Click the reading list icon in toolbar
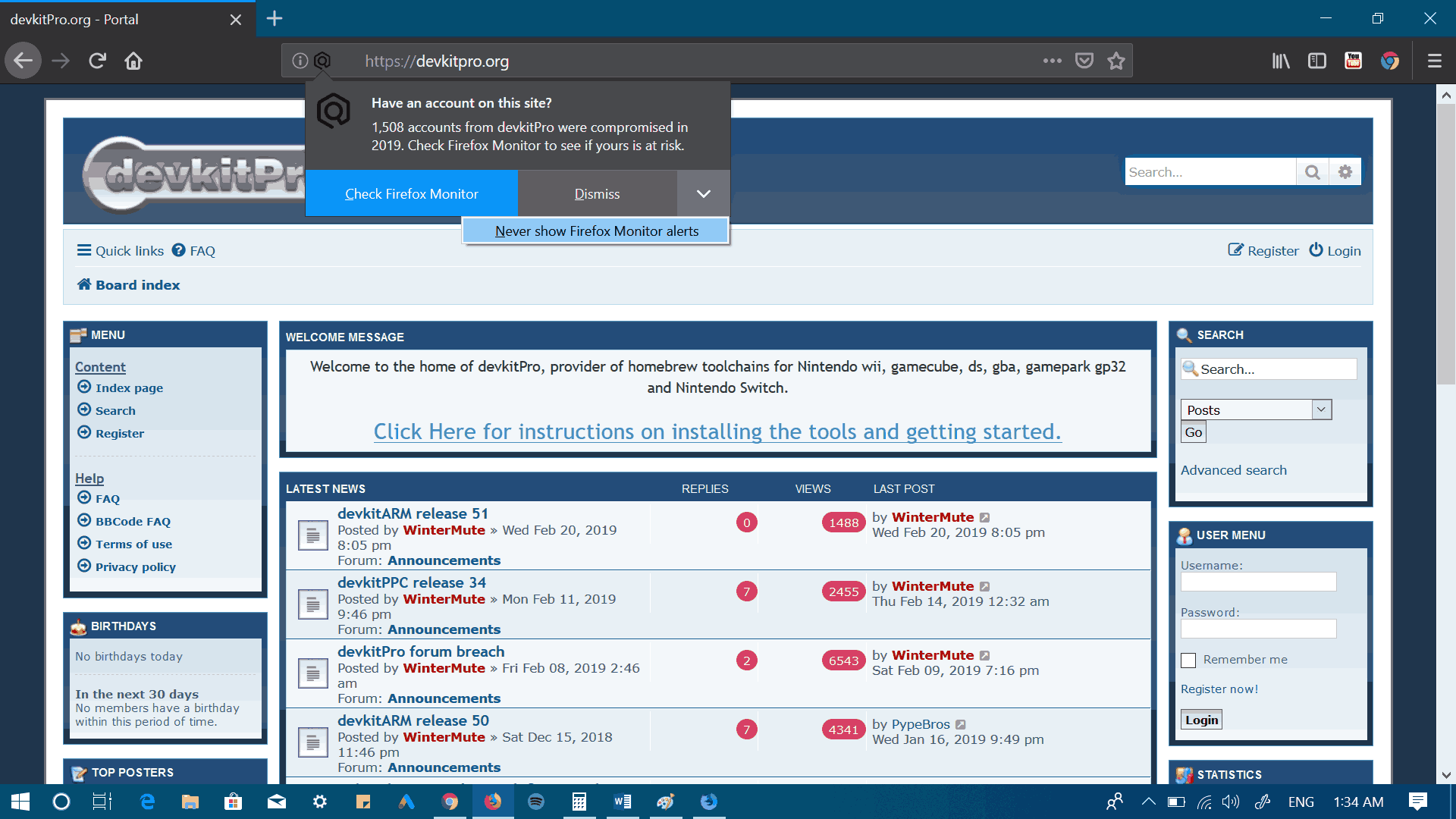 click(1285, 61)
